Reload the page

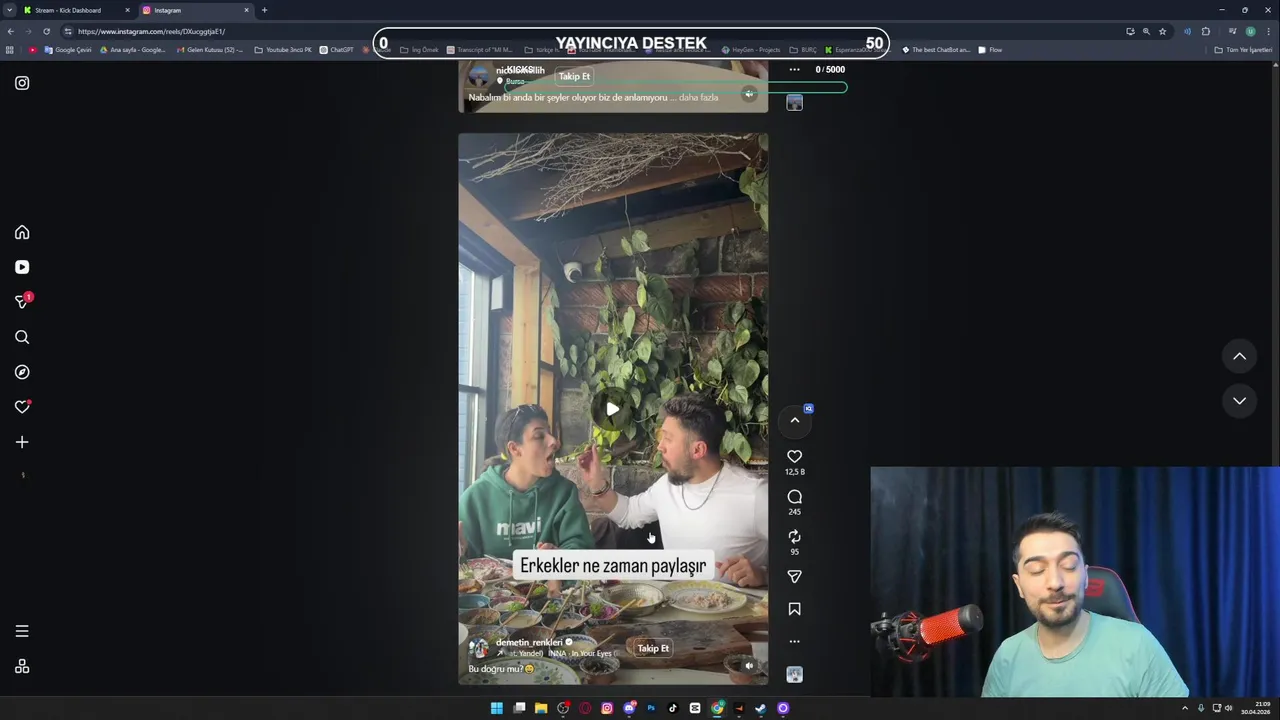[46, 31]
